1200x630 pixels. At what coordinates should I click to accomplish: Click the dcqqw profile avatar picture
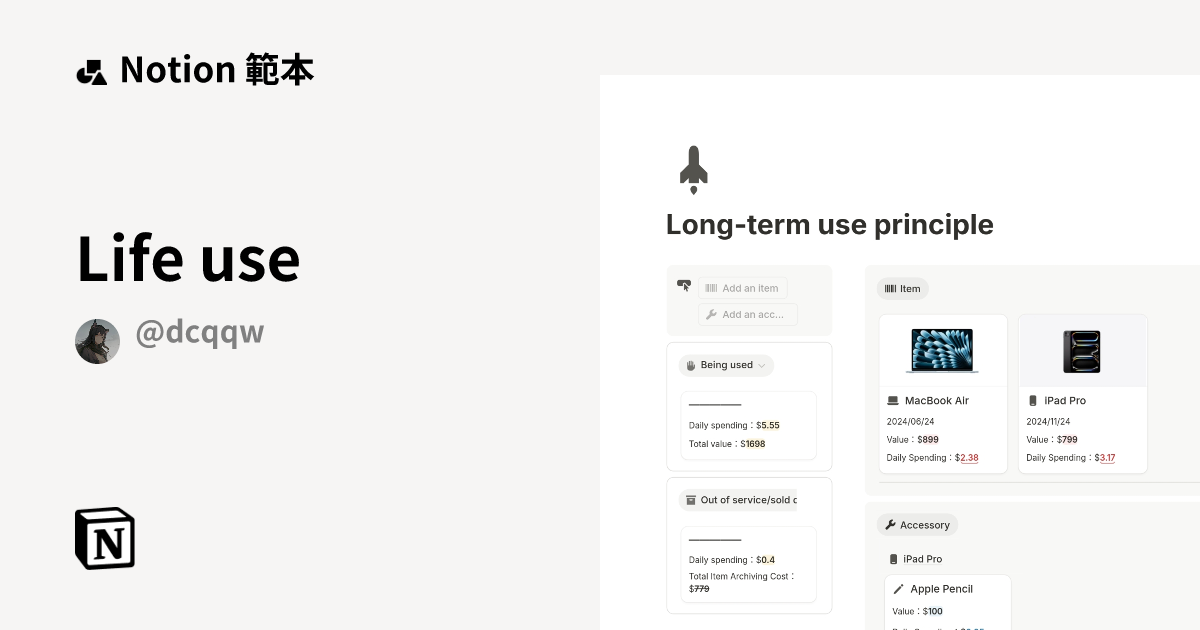[x=97, y=341]
